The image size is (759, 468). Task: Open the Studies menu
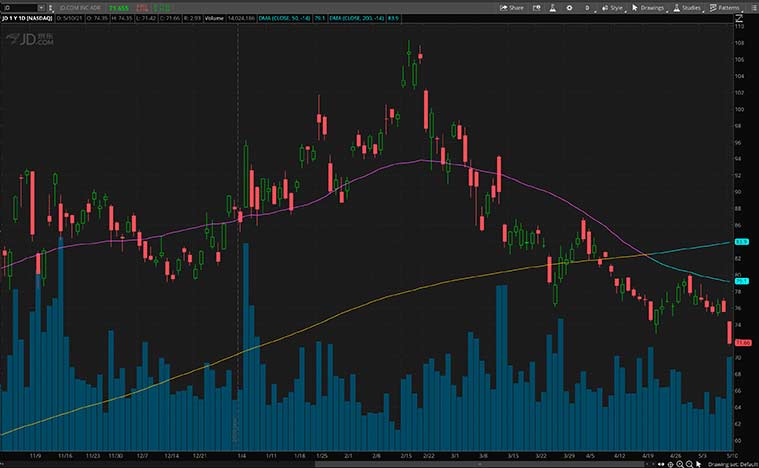point(687,7)
